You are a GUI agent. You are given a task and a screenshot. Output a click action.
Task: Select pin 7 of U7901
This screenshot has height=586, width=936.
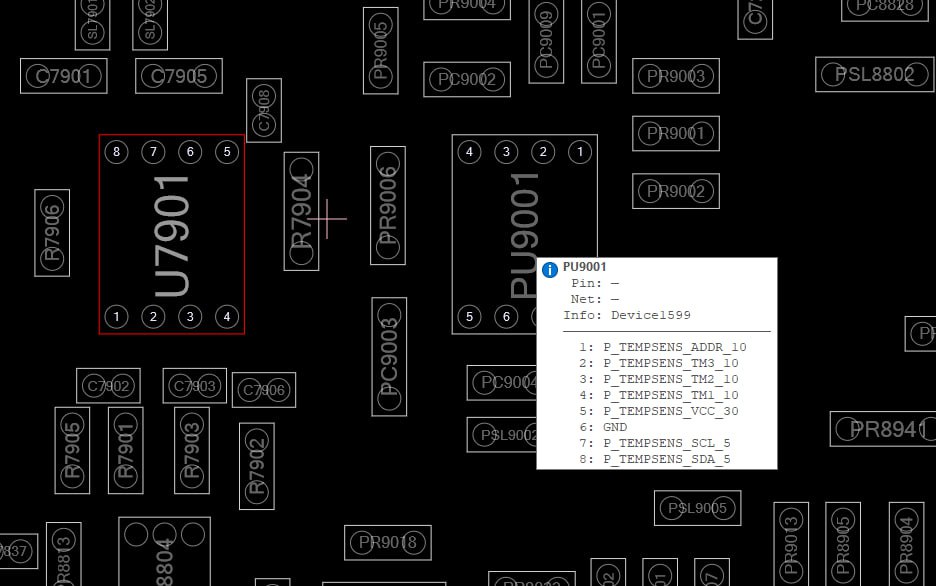(x=153, y=152)
